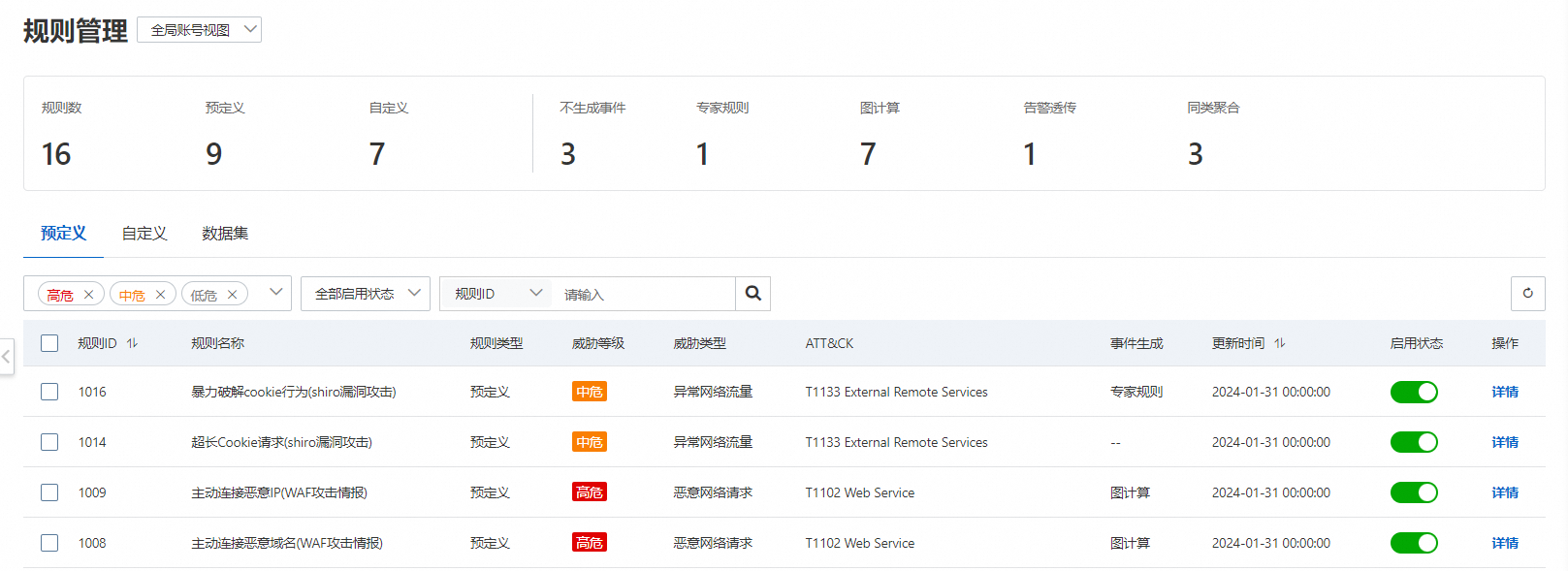1568x571 pixels.
Task: Open 详情 for rule 1009
Action: 1505,492
